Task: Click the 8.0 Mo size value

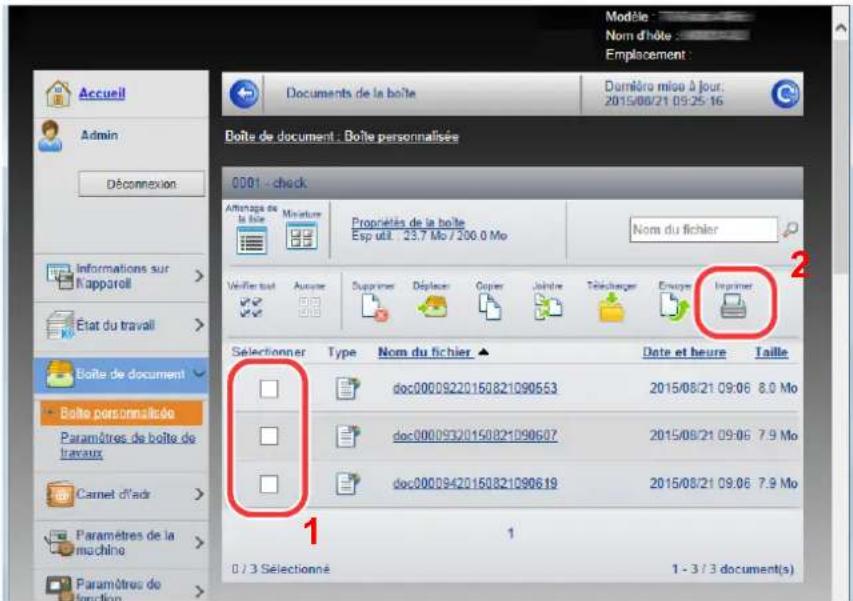Action: click(x=777, y=388)
